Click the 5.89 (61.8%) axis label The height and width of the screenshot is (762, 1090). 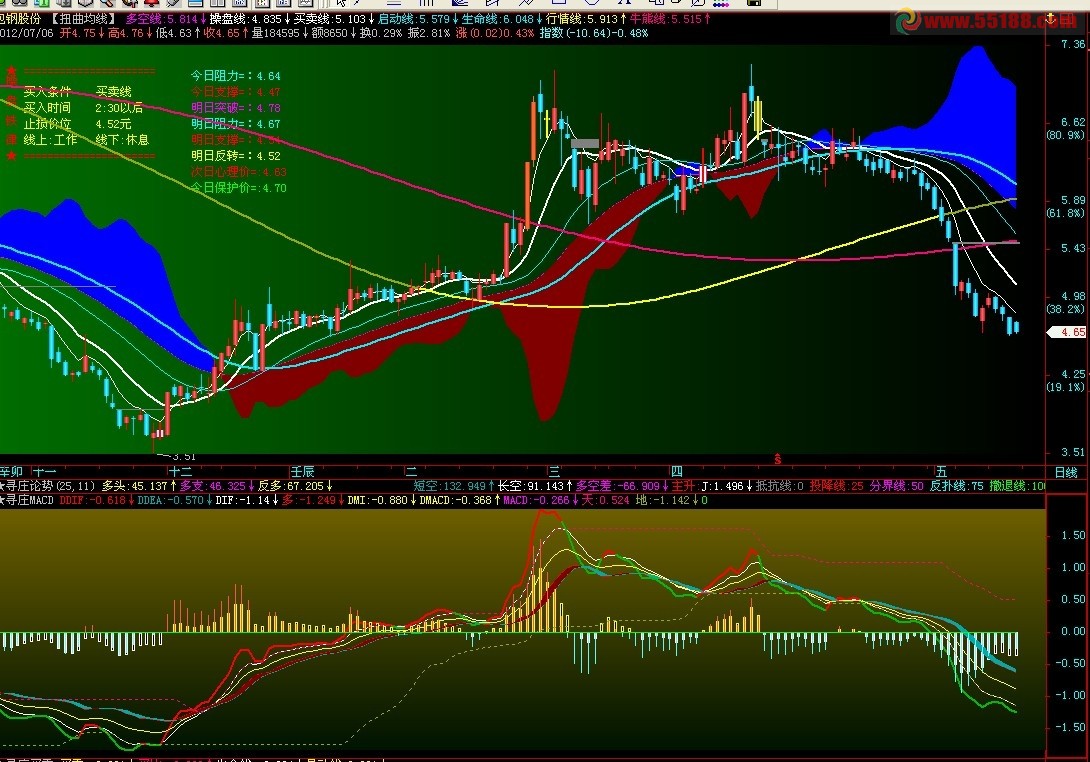pos(1066,206)
